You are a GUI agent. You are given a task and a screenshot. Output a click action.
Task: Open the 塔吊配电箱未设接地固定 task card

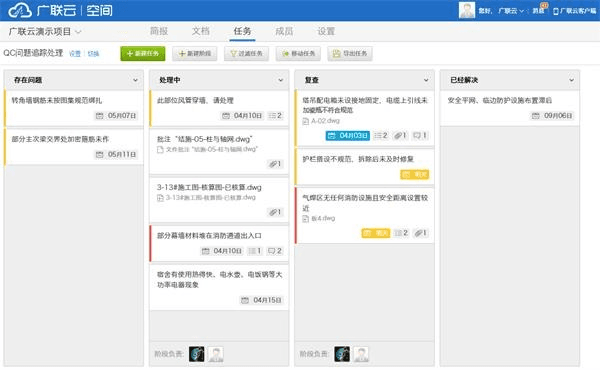click(x=365, y=118)
